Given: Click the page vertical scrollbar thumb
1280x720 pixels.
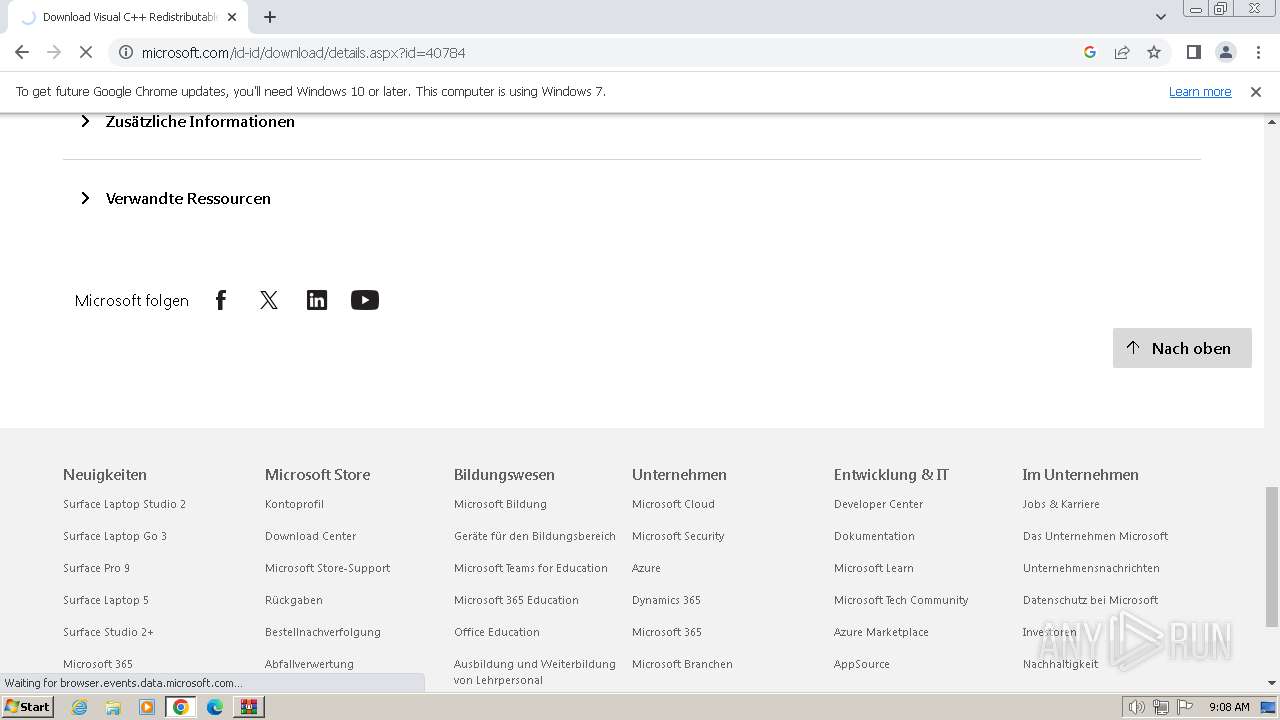Looking at the screenshot, I should pyautogui.click(x=1272, y=557).
